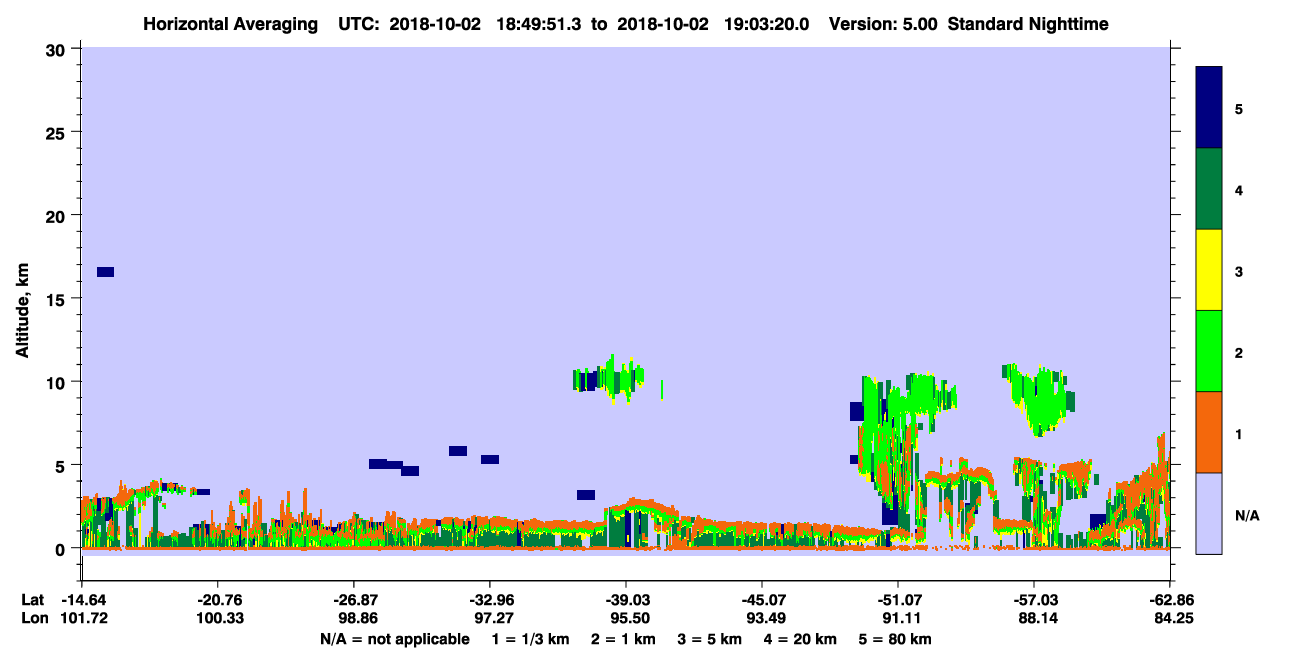The height and width of the screenshot is (667, 1300).
Task: Click colorbar label '4'
Action: click(1239, 189)
